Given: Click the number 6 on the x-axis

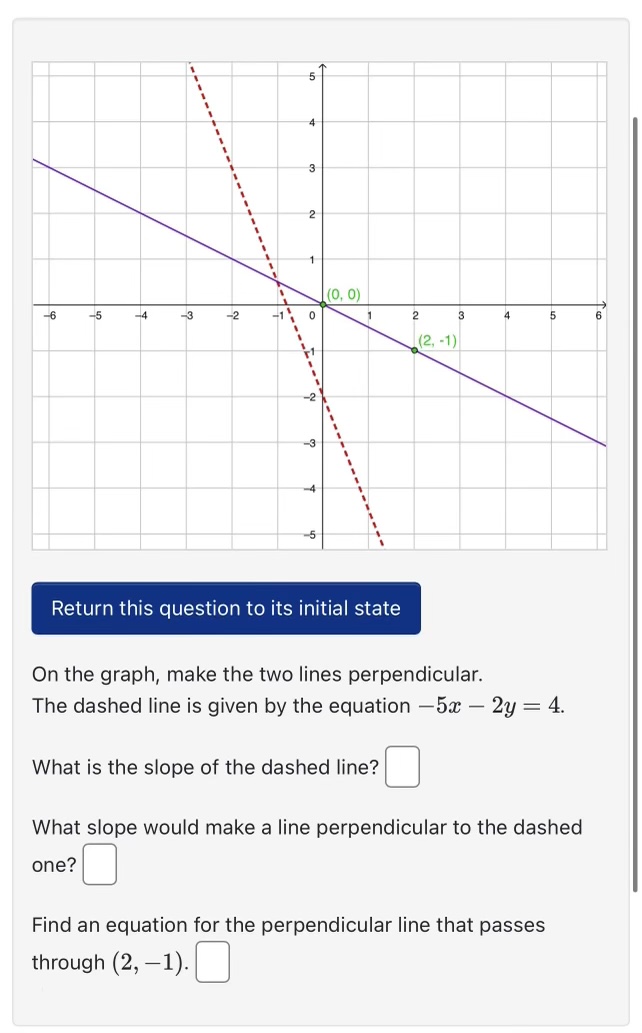Looking at the screenshot, I should (x=596, y=315).
